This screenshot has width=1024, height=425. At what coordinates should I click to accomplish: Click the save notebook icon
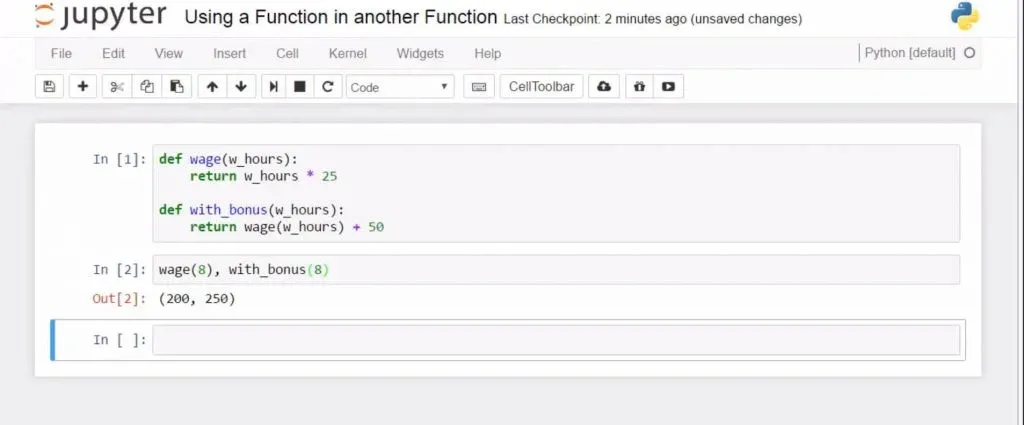point(49,87)
